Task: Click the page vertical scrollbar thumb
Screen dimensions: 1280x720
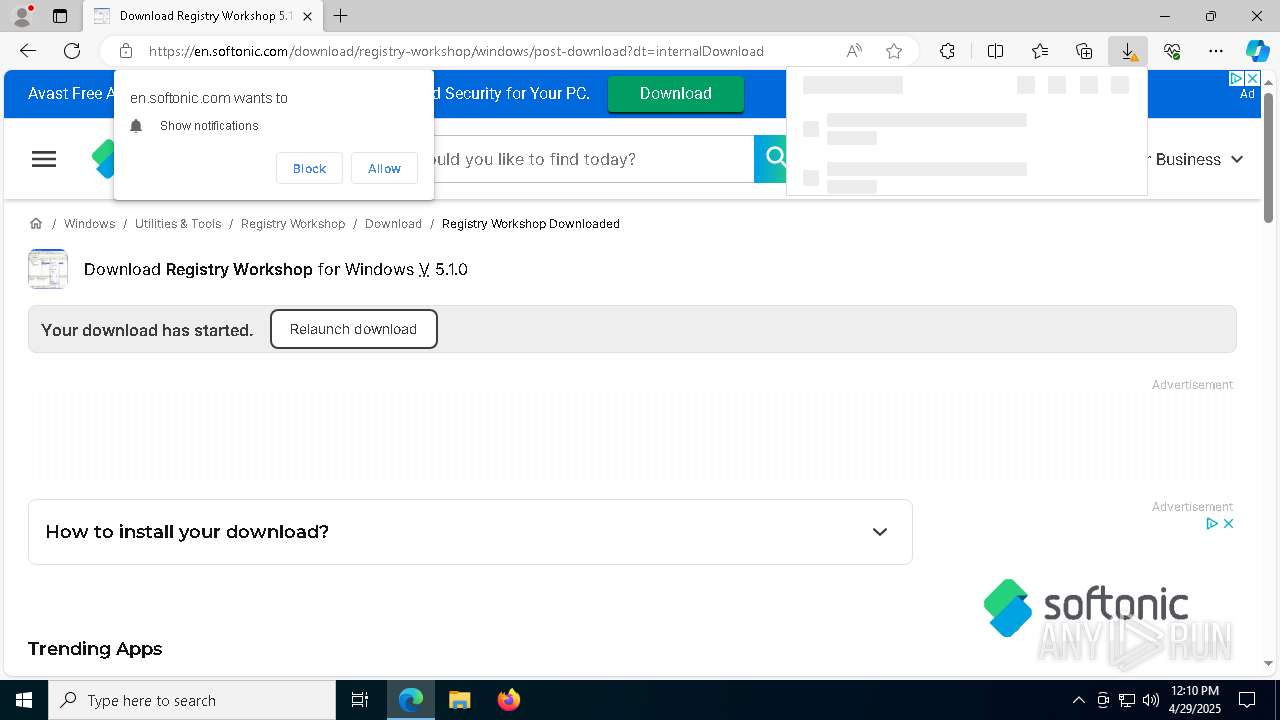Action: pos(1268,157)
